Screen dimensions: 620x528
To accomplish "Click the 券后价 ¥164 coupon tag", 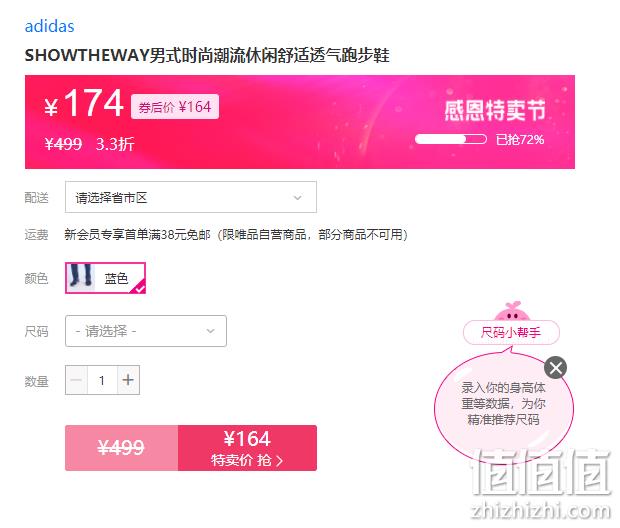I will coord(175,107).
